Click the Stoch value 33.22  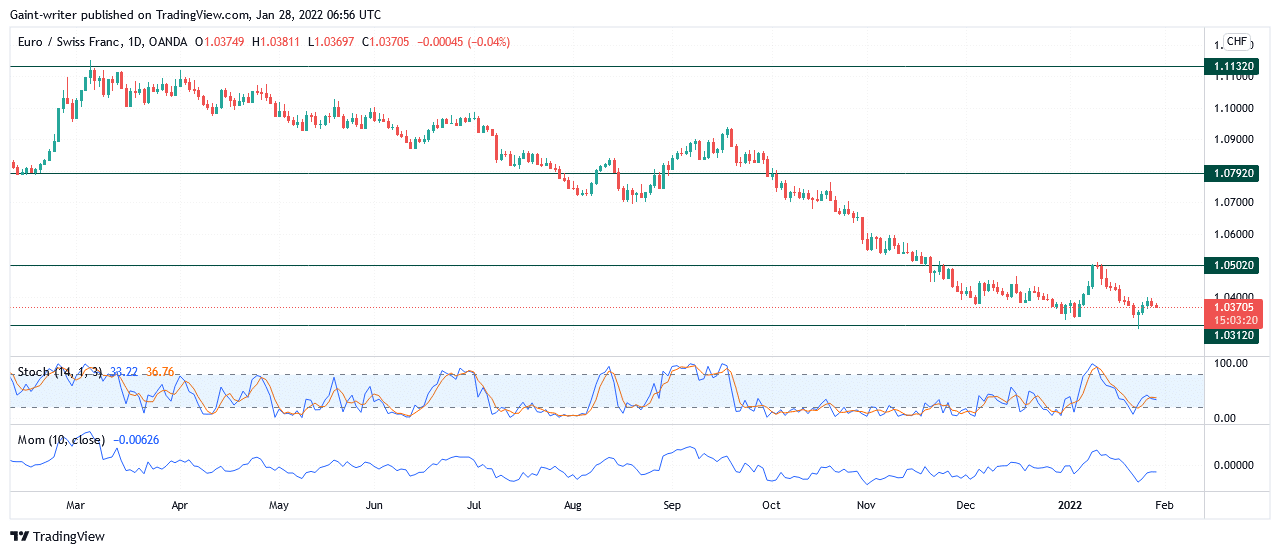click(x=122, y=372)
